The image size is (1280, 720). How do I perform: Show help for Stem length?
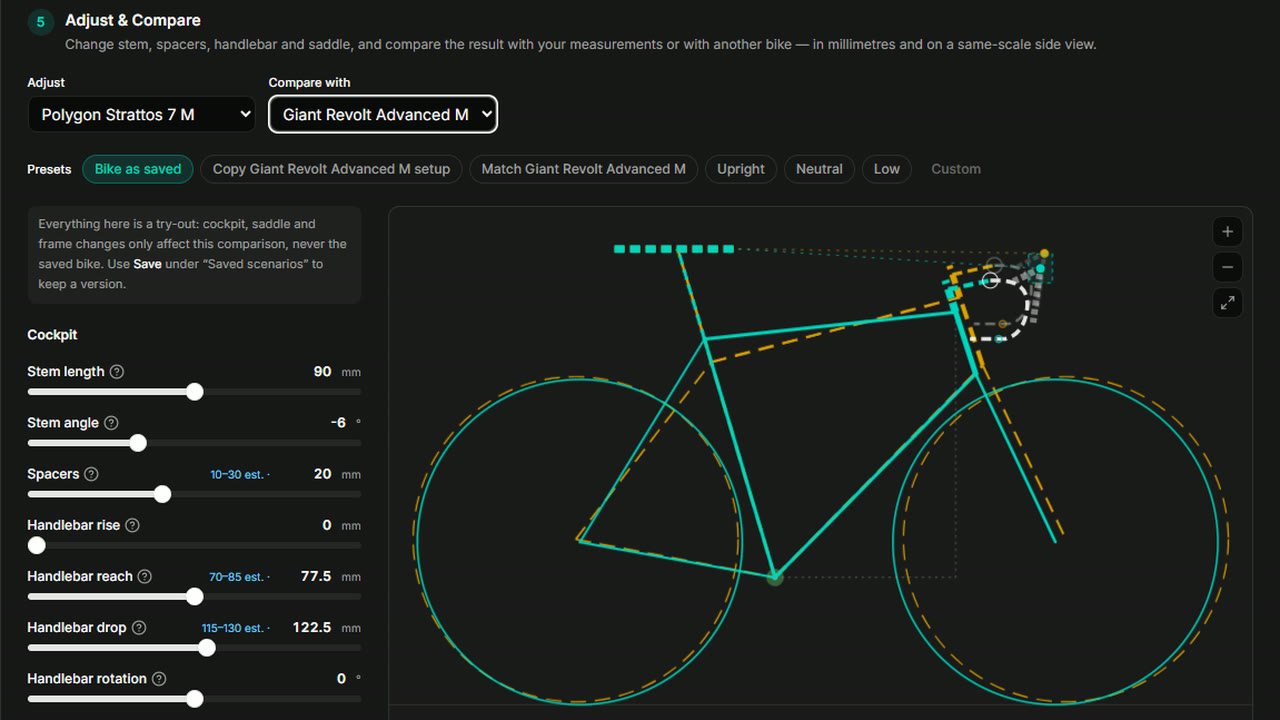117,372
